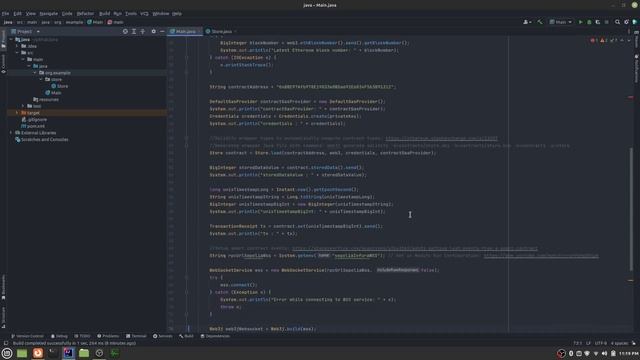
Task: Open the Project side tab stripe button
Action: 3,40
